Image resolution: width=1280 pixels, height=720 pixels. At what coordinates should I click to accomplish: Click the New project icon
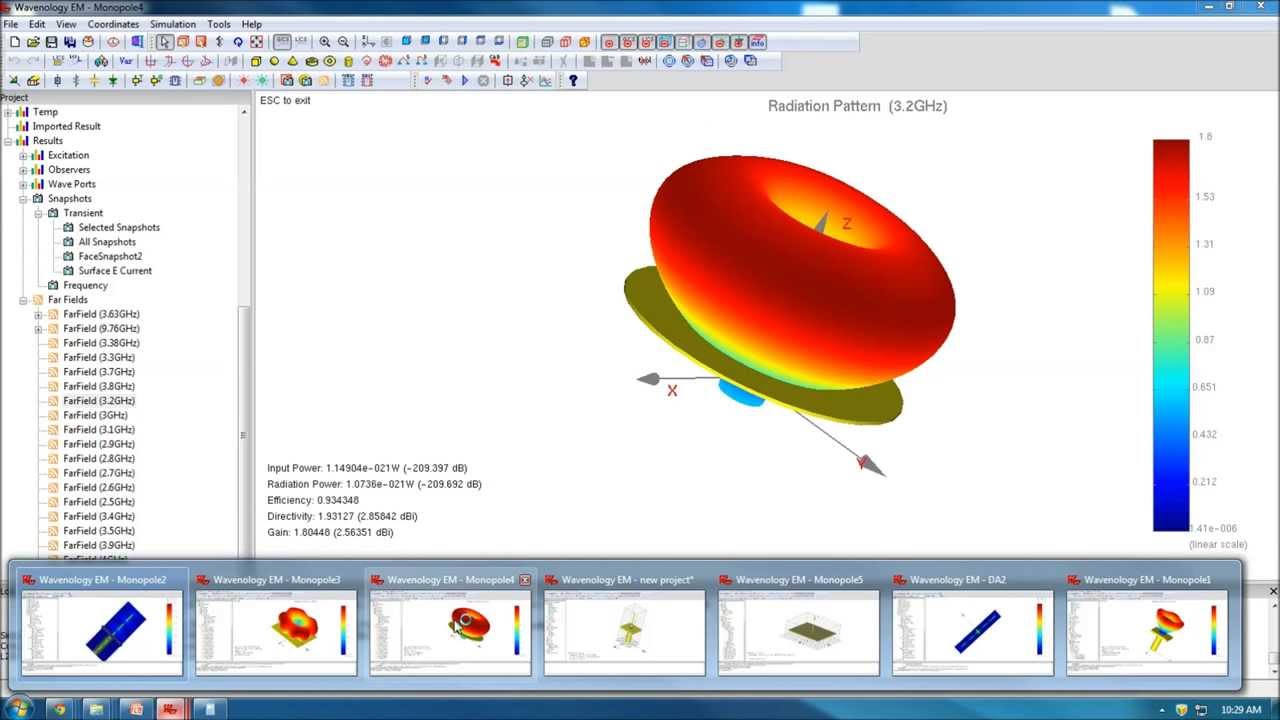(14, 42)
